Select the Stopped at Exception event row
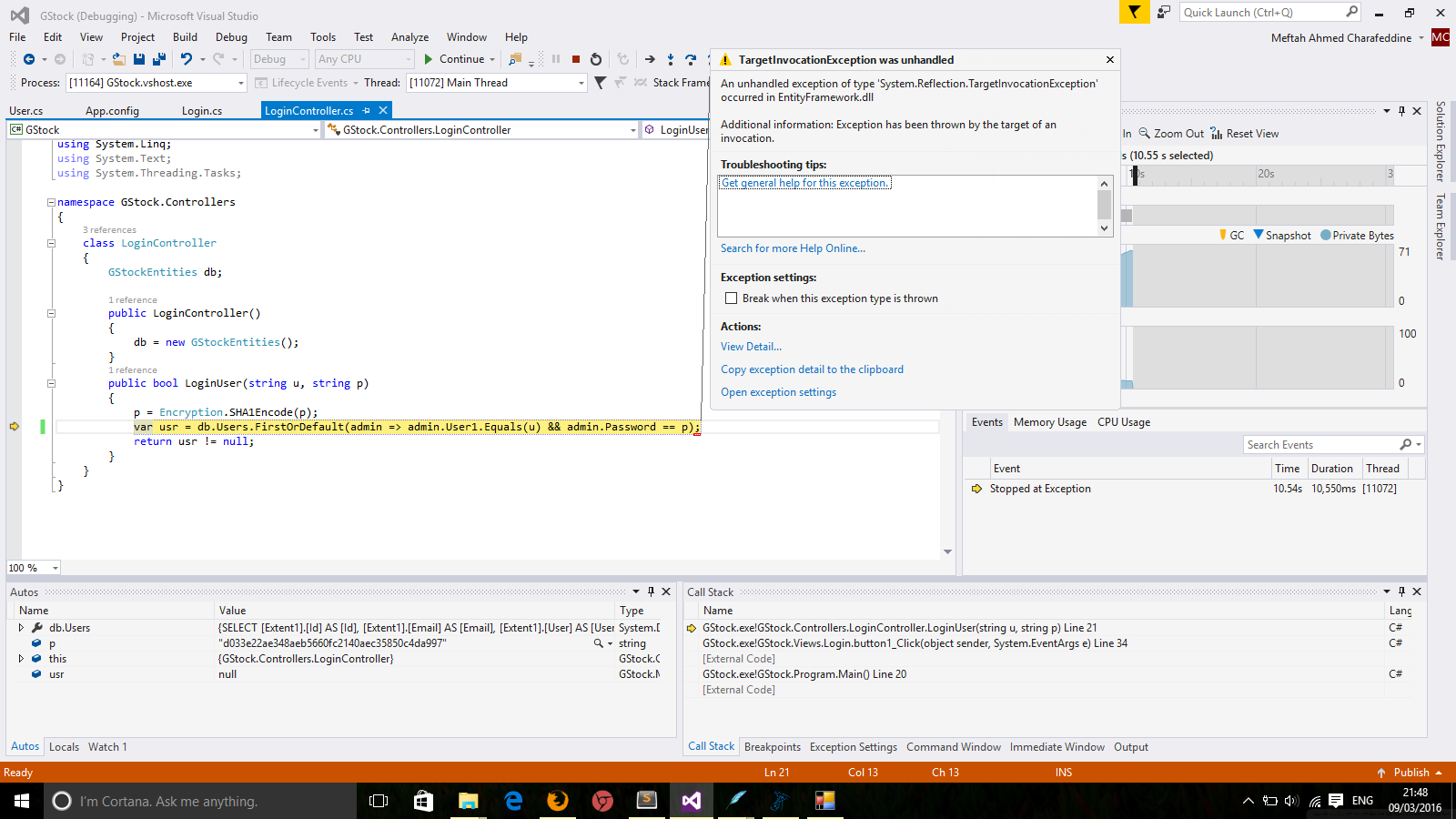This screenshot has width=1456, height=819. [x=1195, y=489]
